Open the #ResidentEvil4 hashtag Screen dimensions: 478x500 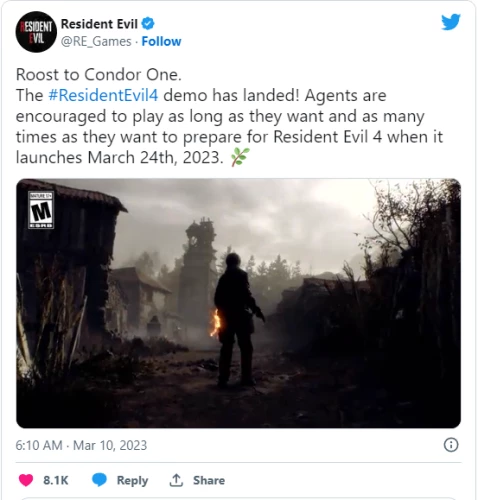pyautogui.click(x=103, y=95)
